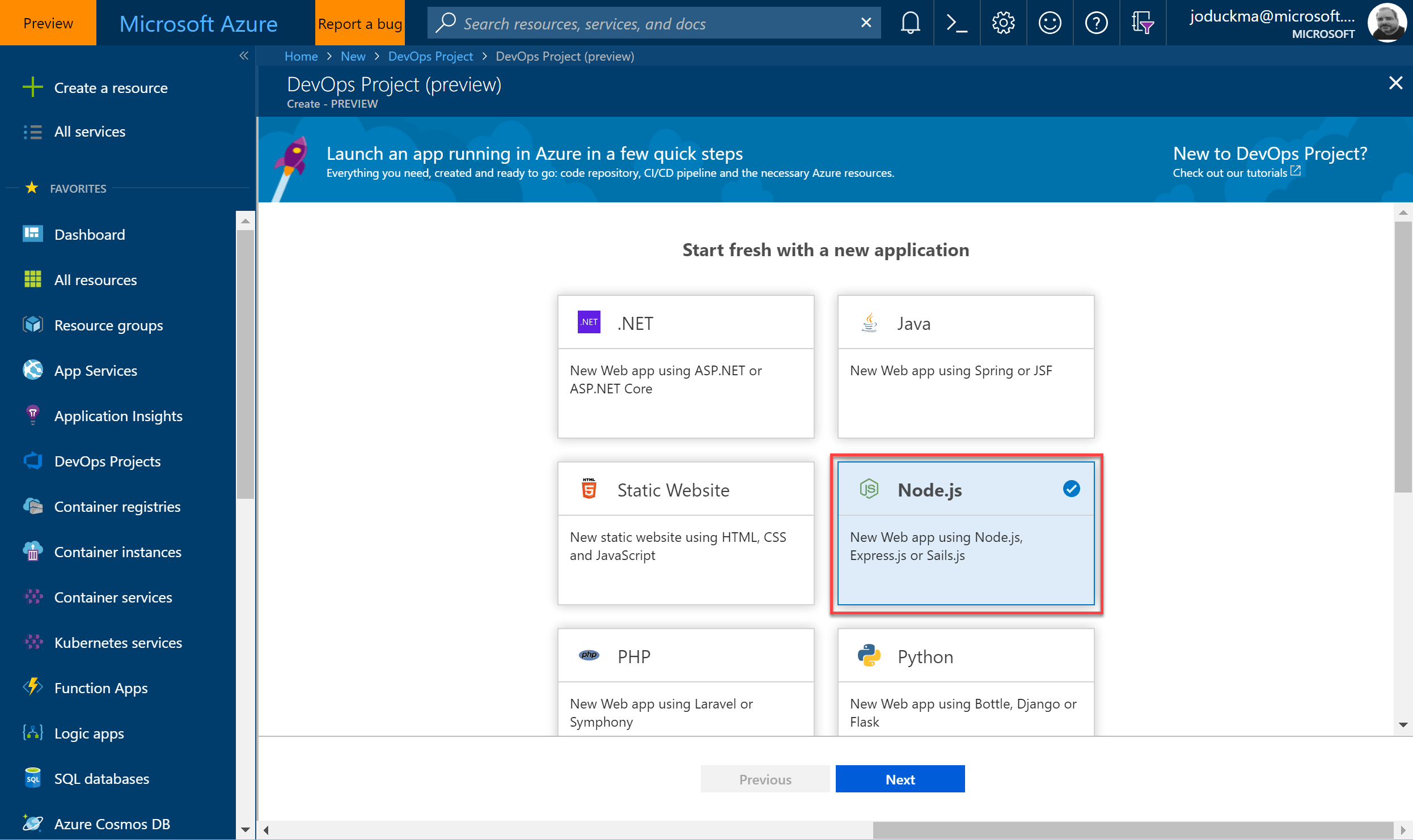Open the portal settings gear
Image resolution: width=1413 pixels, height=840 pixels.
[x=1002, y=23]
